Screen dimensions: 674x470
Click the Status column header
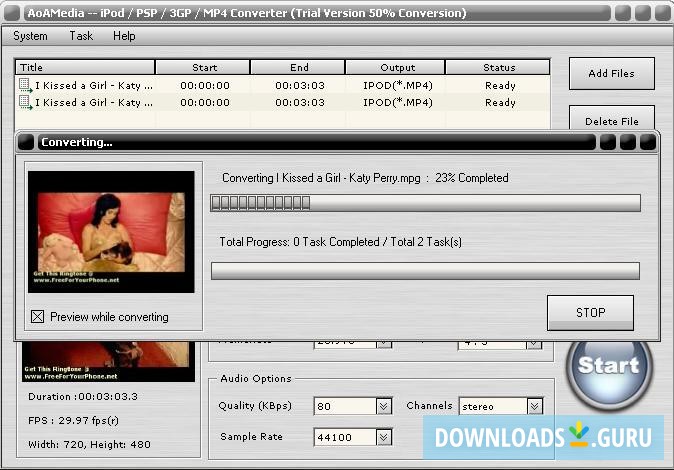[498, 68]
